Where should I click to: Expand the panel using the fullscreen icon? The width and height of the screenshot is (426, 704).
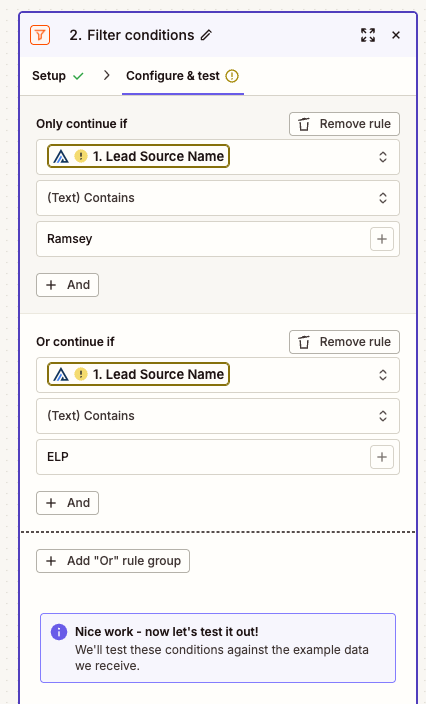(368, 35)
